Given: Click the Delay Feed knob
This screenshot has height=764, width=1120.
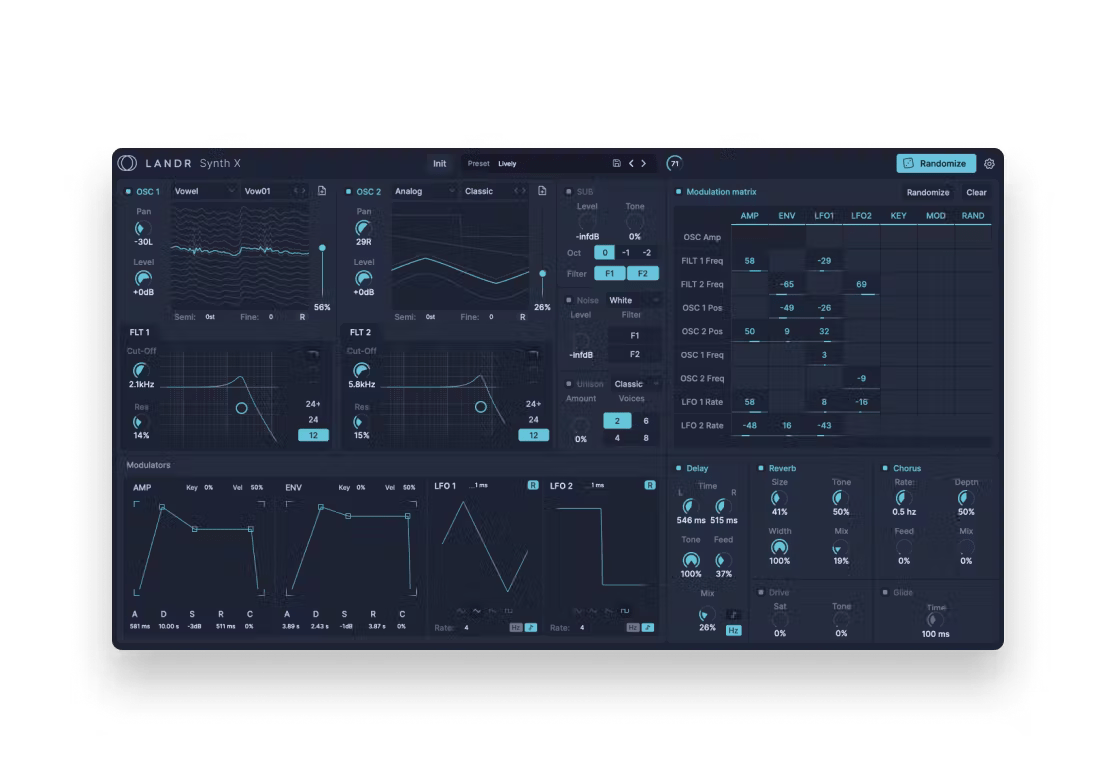Looking at the screenshot, I should point(723,561).
